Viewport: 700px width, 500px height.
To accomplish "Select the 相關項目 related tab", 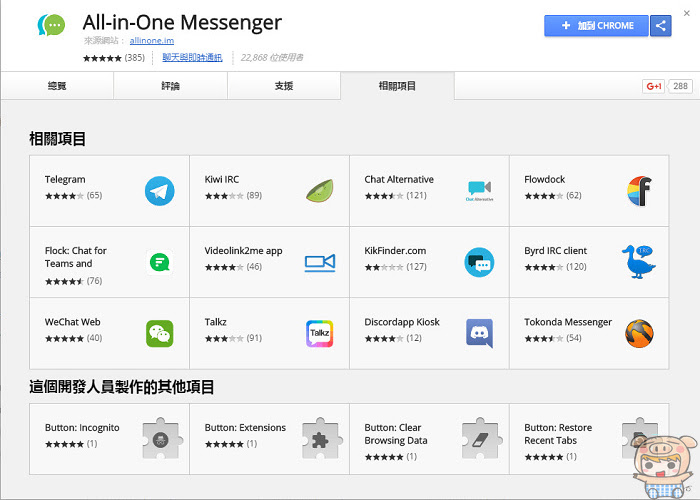I will click(x=397, y=86).
